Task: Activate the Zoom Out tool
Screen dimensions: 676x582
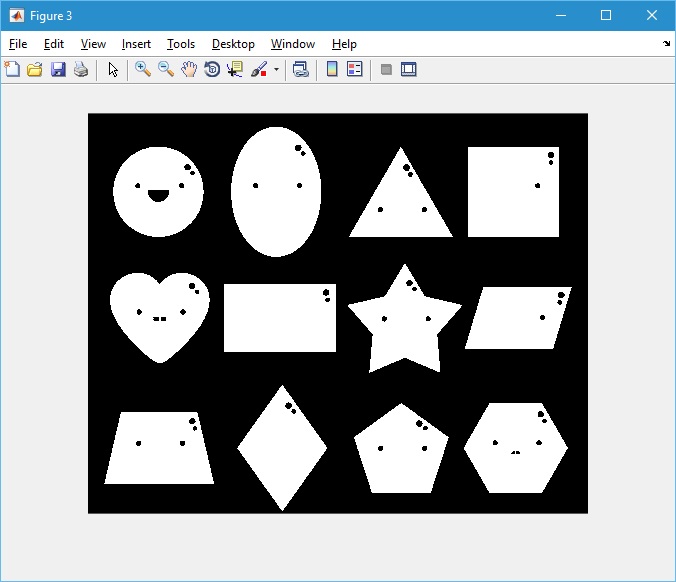Action: (x=166, y=69)
